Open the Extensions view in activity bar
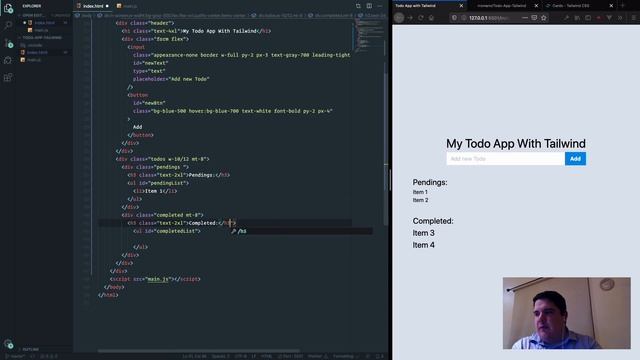This screenshot has width=640, height=360. click(8, 78)
